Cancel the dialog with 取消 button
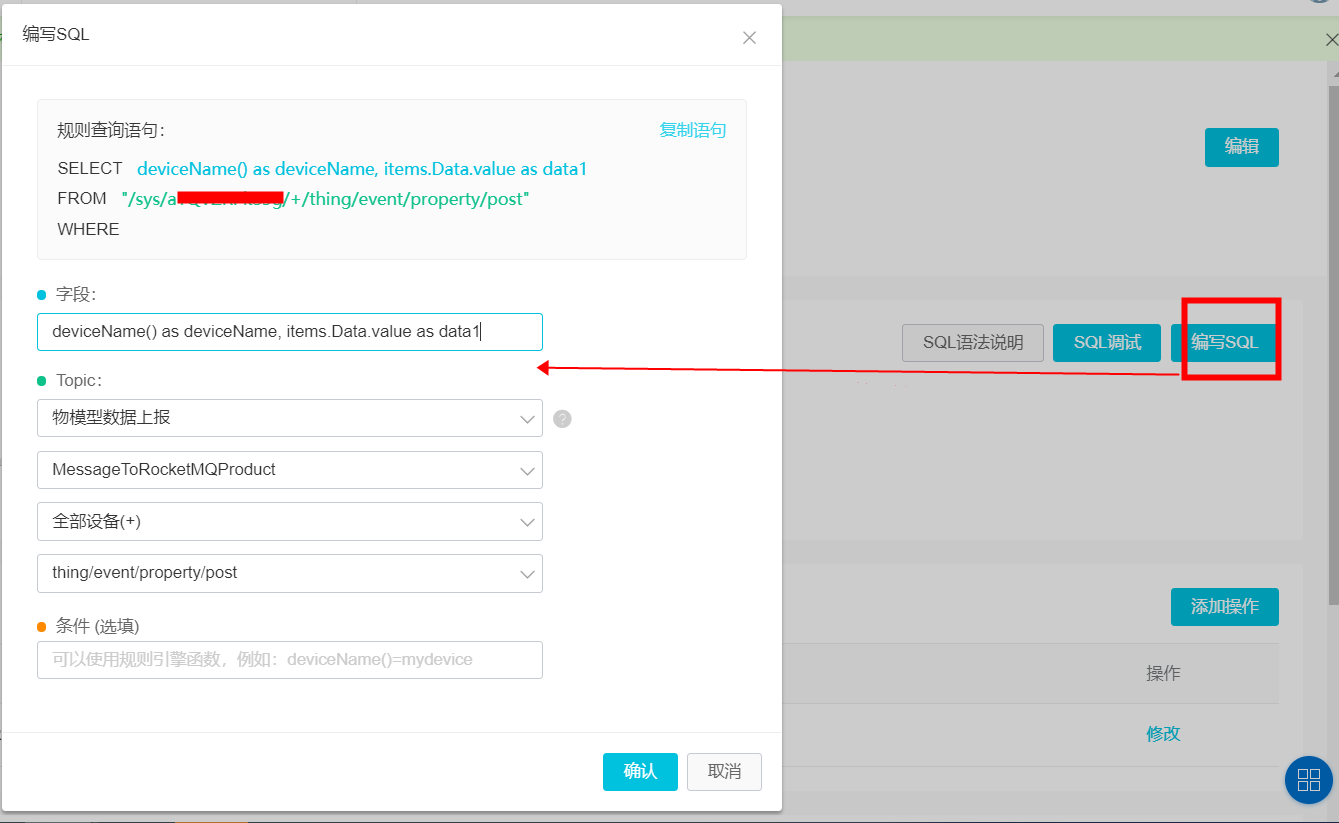The height and width of the screenshot is (823, 1339). [x=725, y=772]
